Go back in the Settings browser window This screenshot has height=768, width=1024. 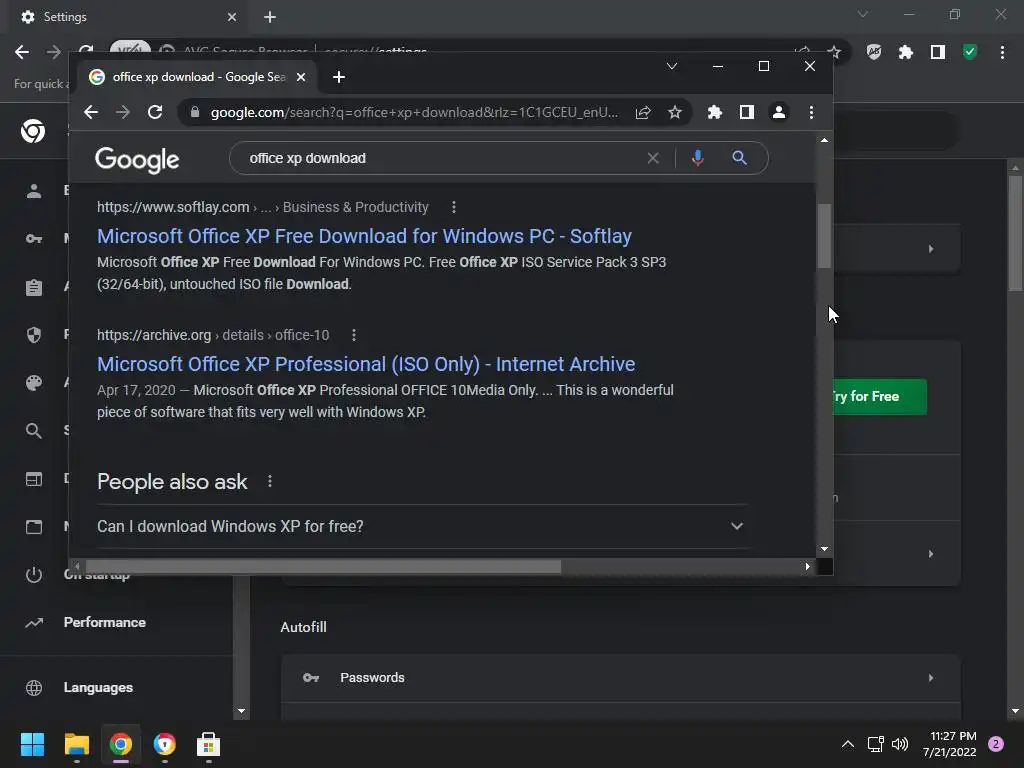(x=22, y=52)
